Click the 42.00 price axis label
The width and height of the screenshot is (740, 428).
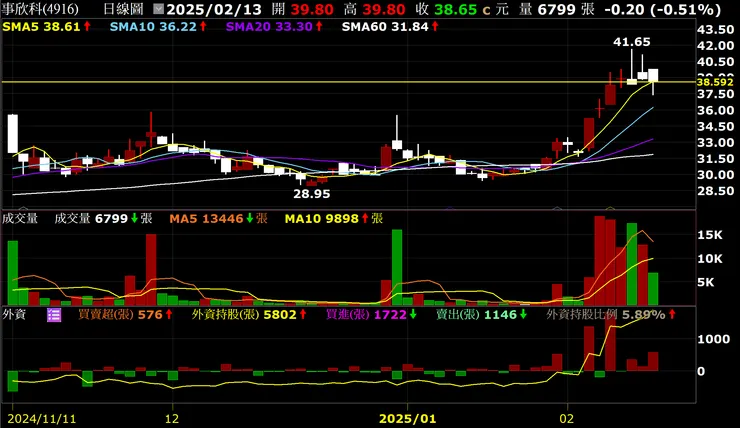(x=715, y=46)
